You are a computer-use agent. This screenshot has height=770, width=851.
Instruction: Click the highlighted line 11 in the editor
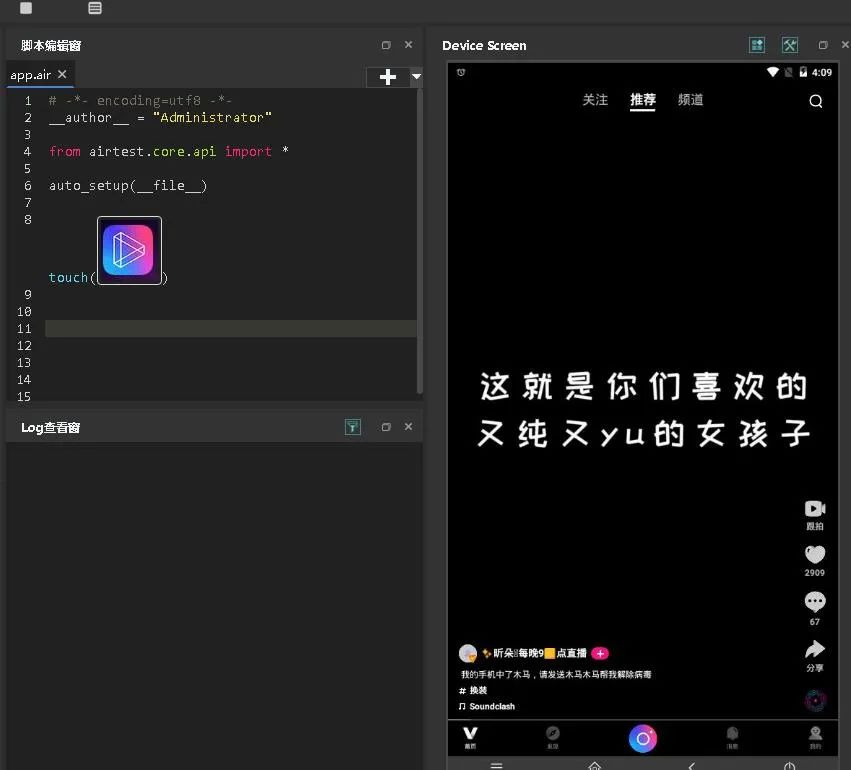[x=231, y=328]
